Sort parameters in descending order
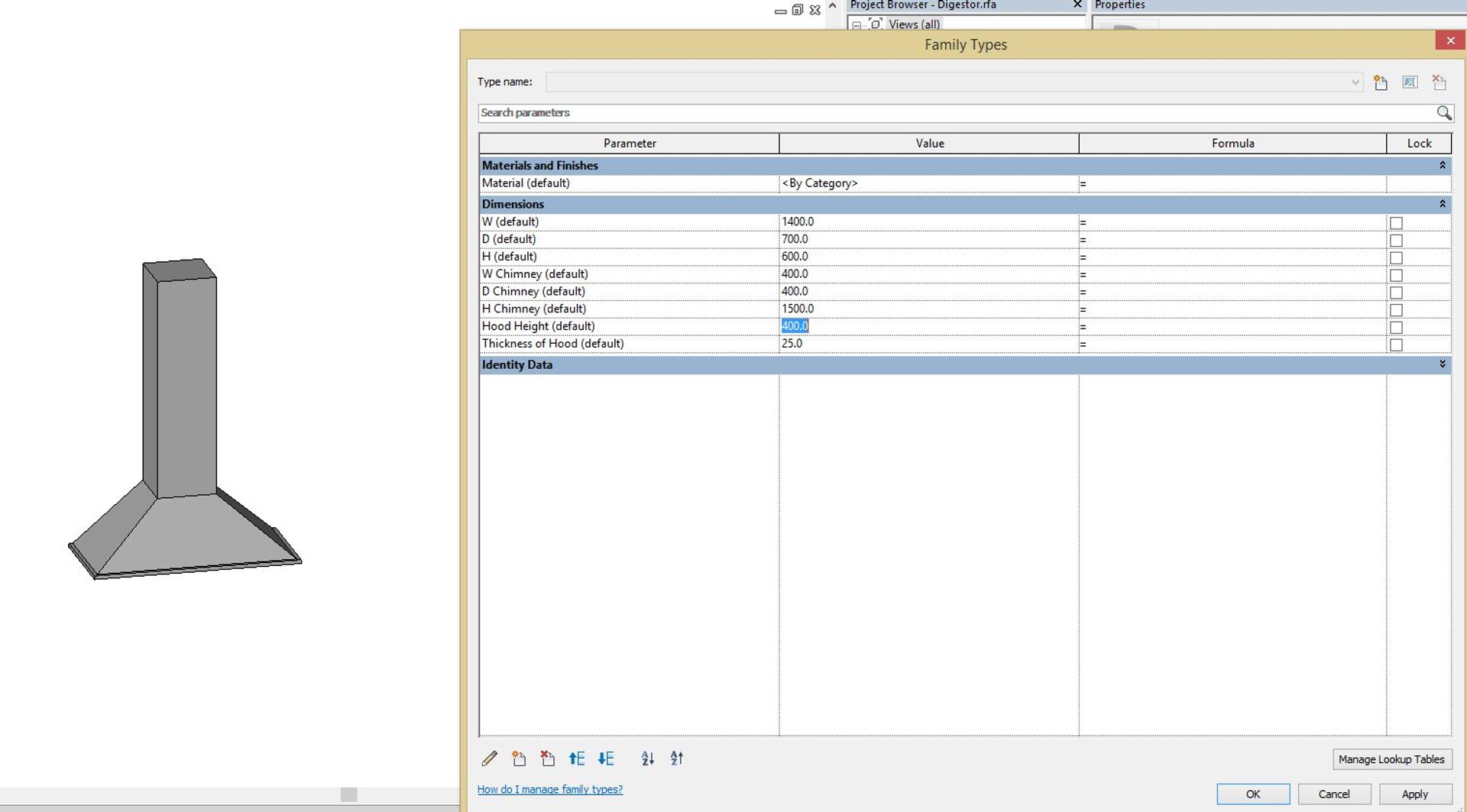 [677, 759]
